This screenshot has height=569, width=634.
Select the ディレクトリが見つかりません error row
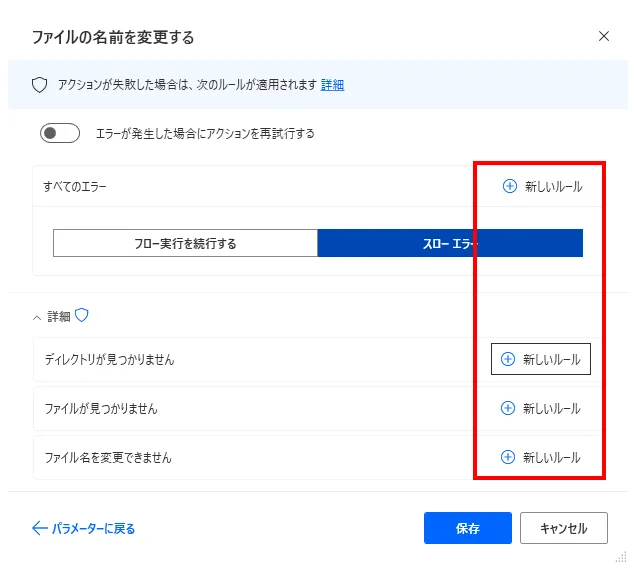click(109, 359)
